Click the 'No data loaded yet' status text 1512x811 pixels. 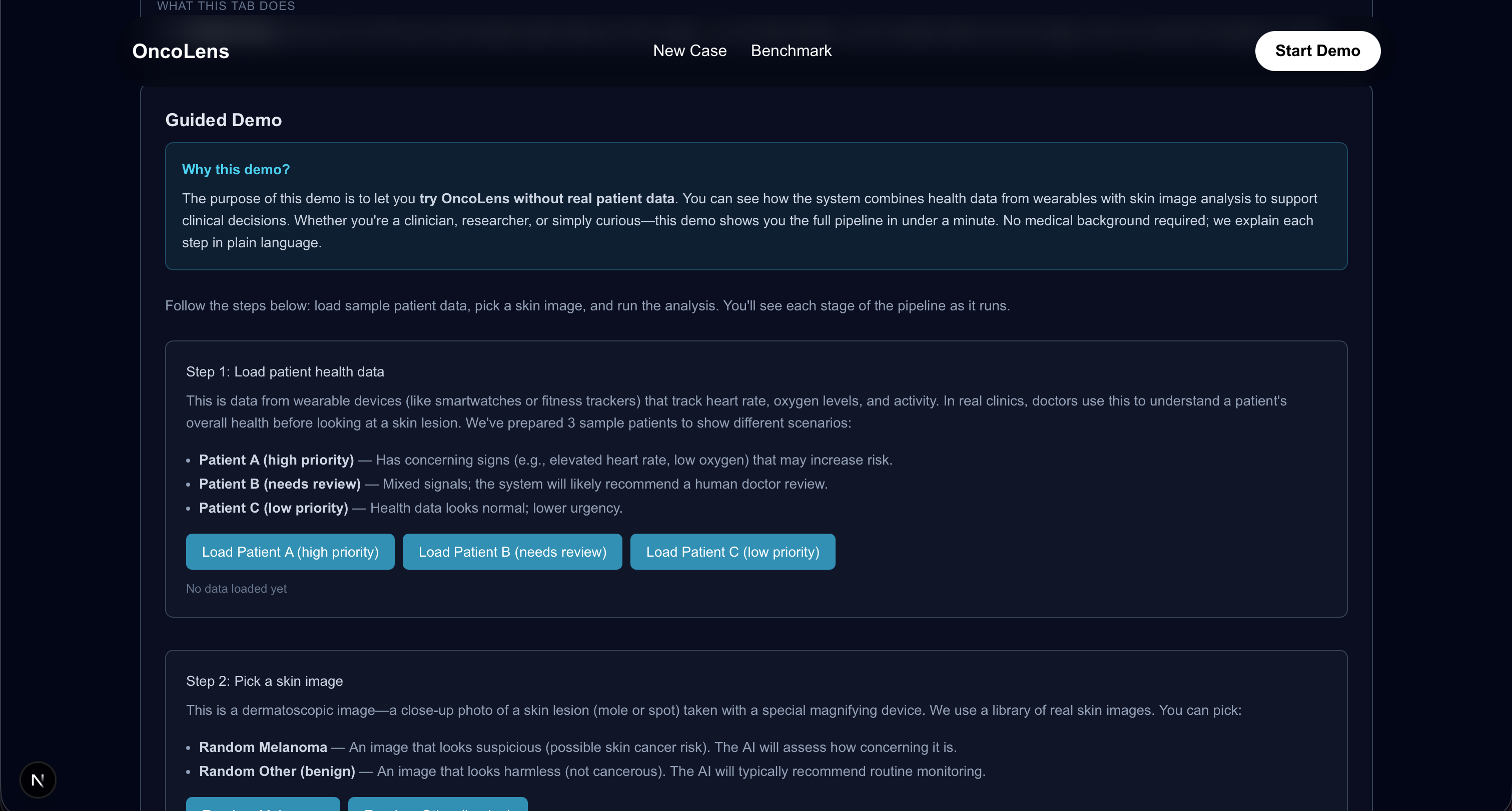pos(236,588)
